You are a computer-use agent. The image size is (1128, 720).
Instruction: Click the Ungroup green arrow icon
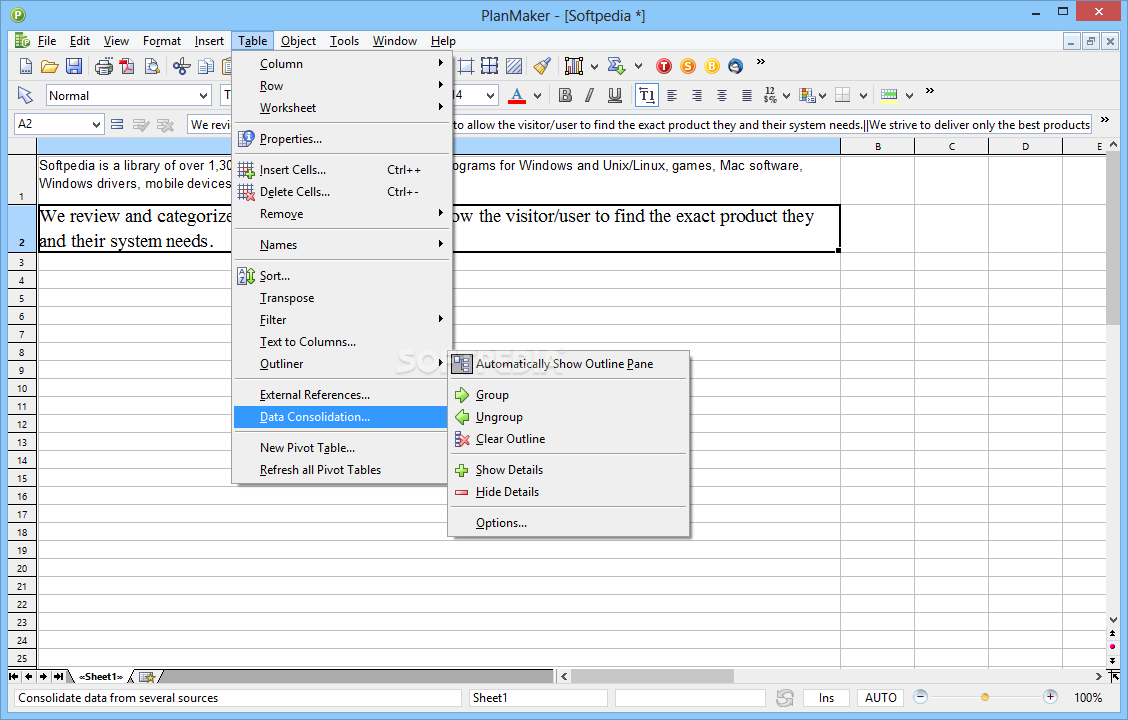click(462, 416)
